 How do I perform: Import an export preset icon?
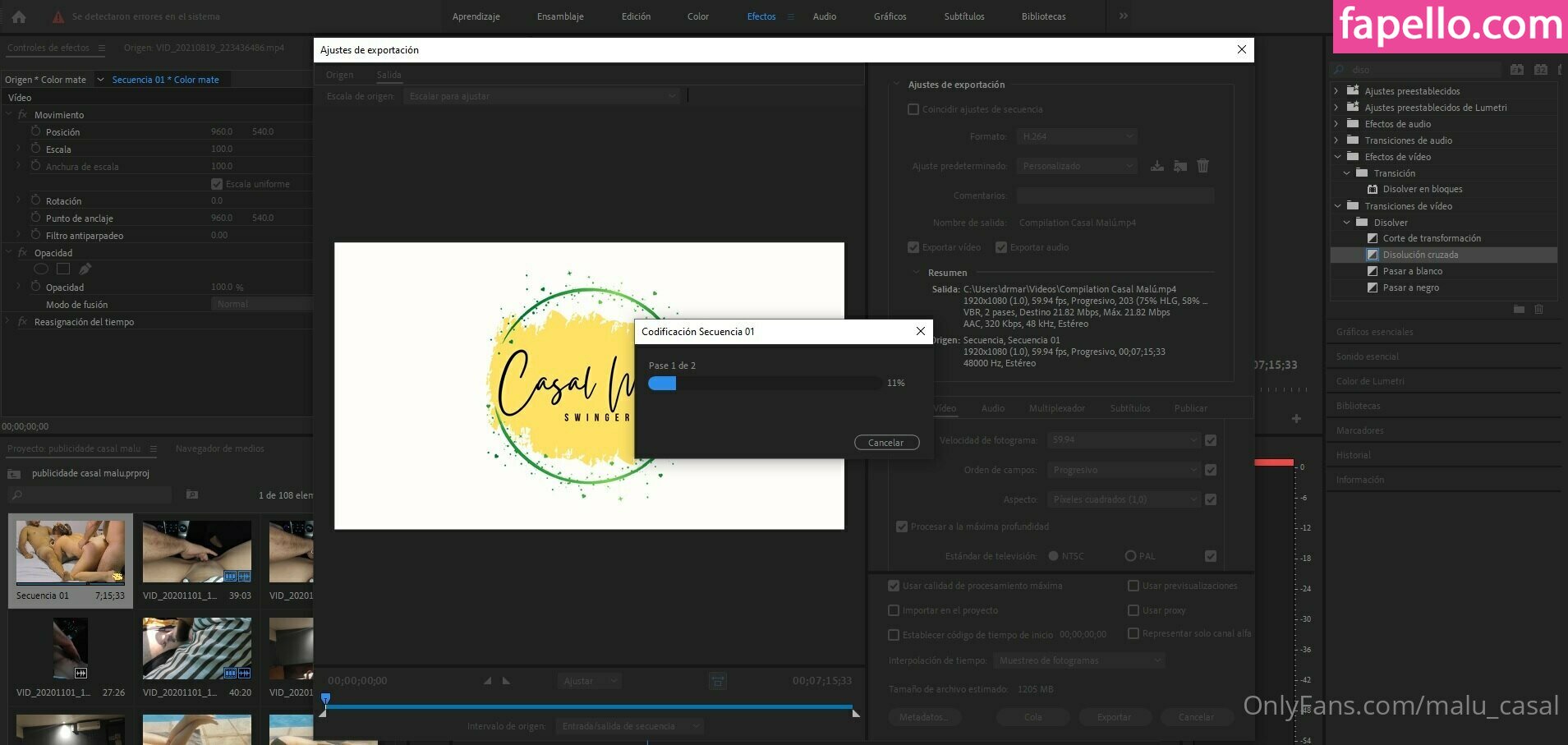[1180, 166]
